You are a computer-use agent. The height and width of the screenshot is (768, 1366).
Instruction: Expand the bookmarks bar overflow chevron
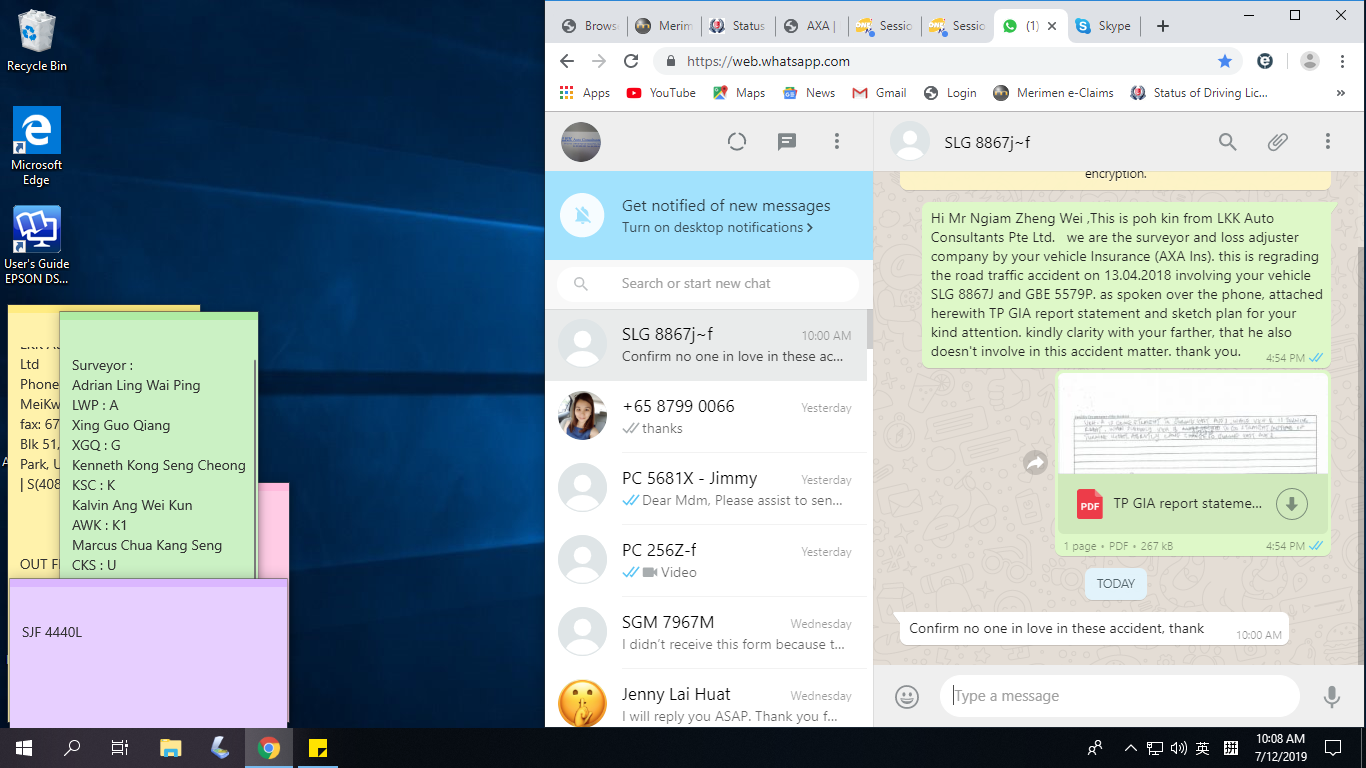coord(1340,93)
